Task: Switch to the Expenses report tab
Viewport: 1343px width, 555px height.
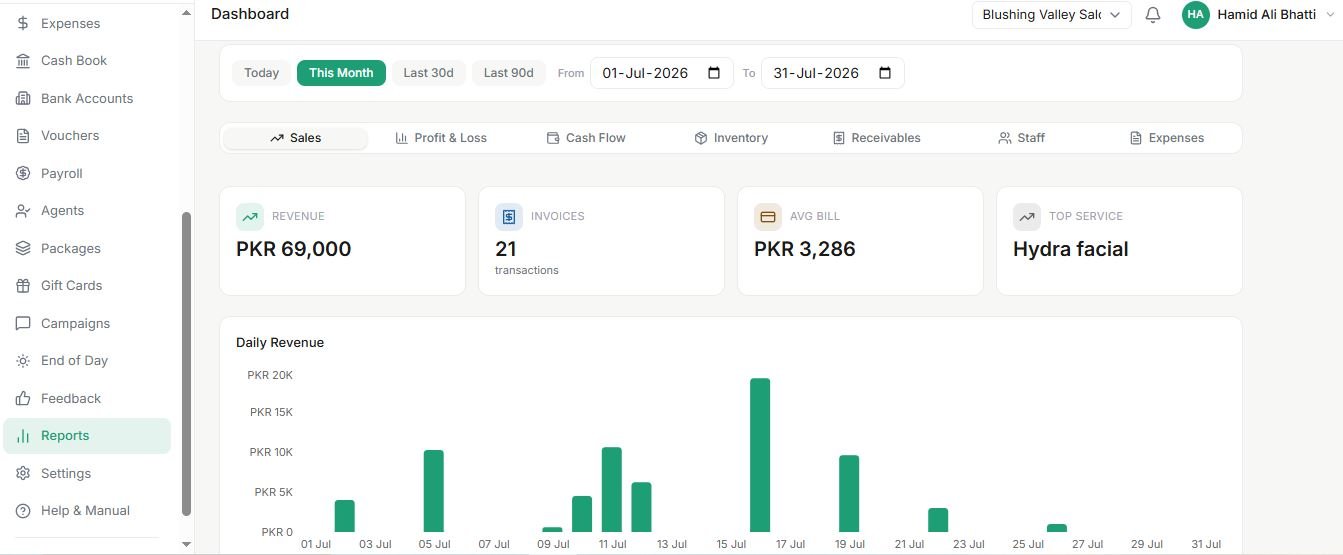Action: coord(1167,138)
